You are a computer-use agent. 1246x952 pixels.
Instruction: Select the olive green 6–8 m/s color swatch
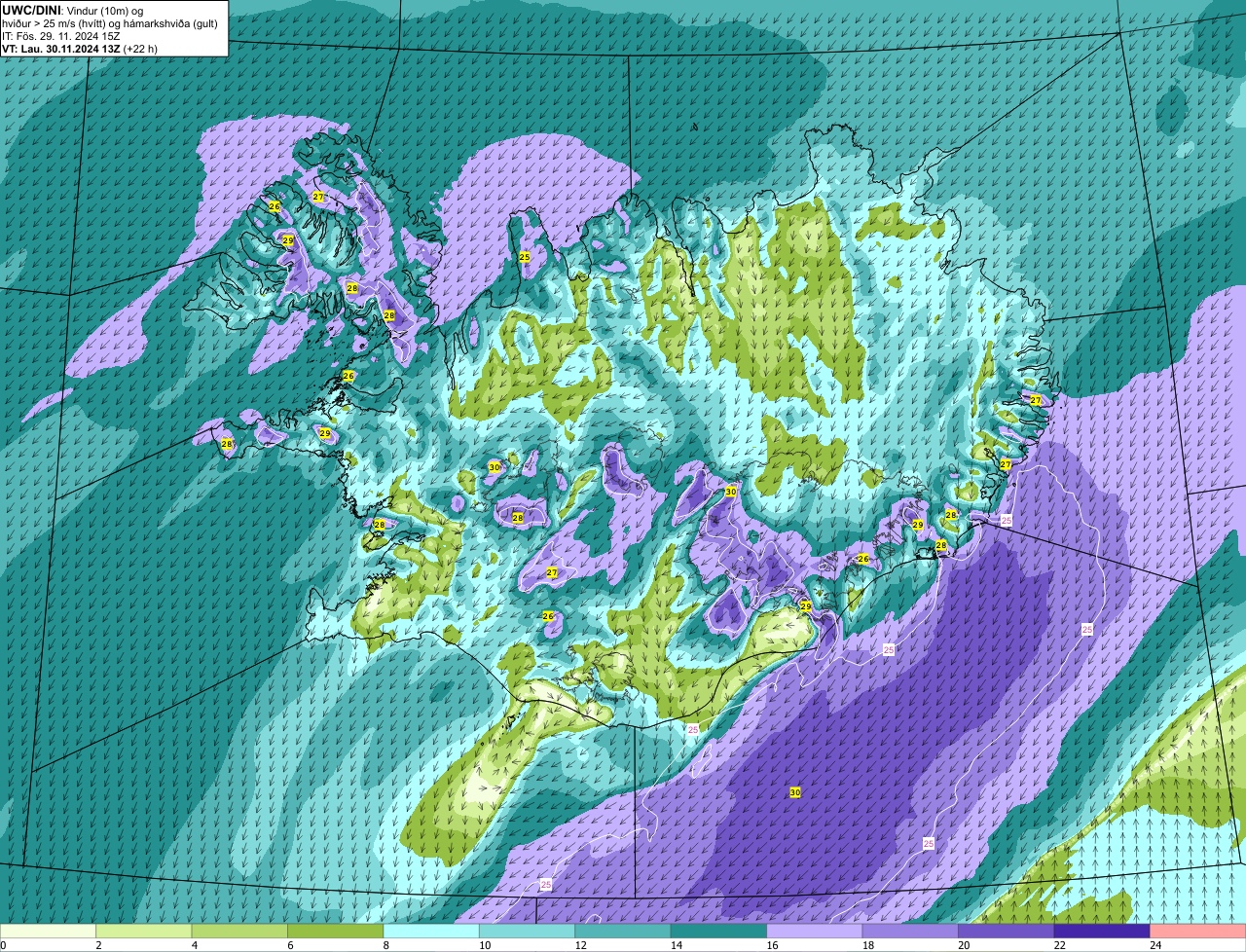[337, 931]
